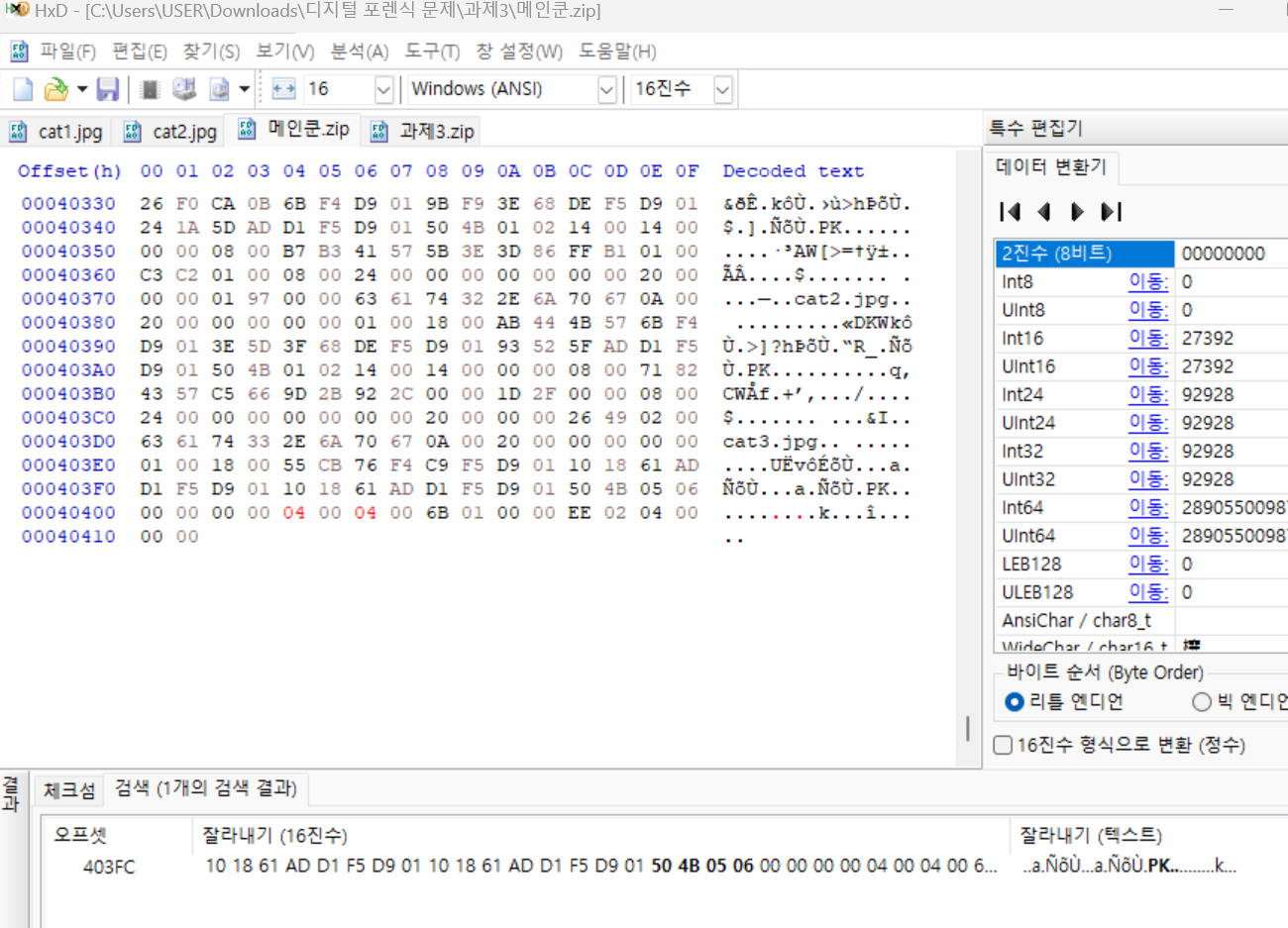
Task: Open the bytes per row 16 dropdown
Action: (x=383, y=90)
